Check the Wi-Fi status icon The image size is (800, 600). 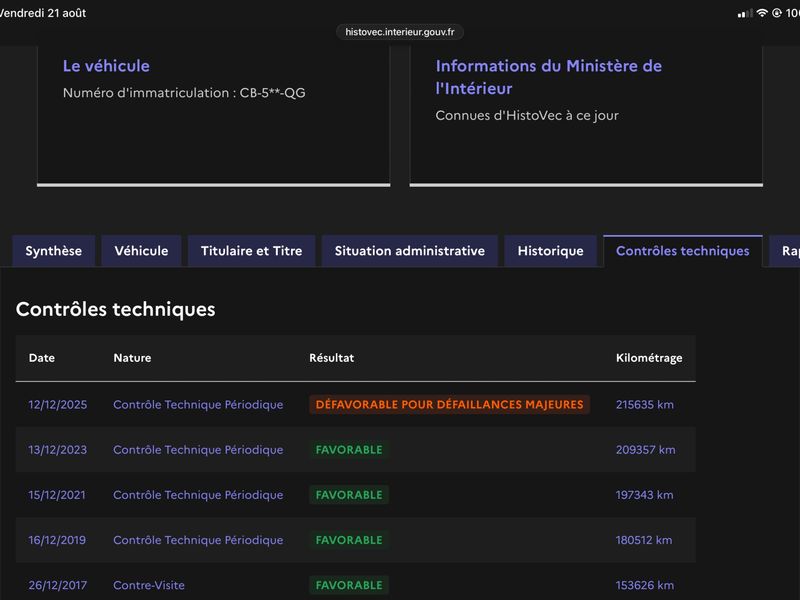(x=762, y=13)
